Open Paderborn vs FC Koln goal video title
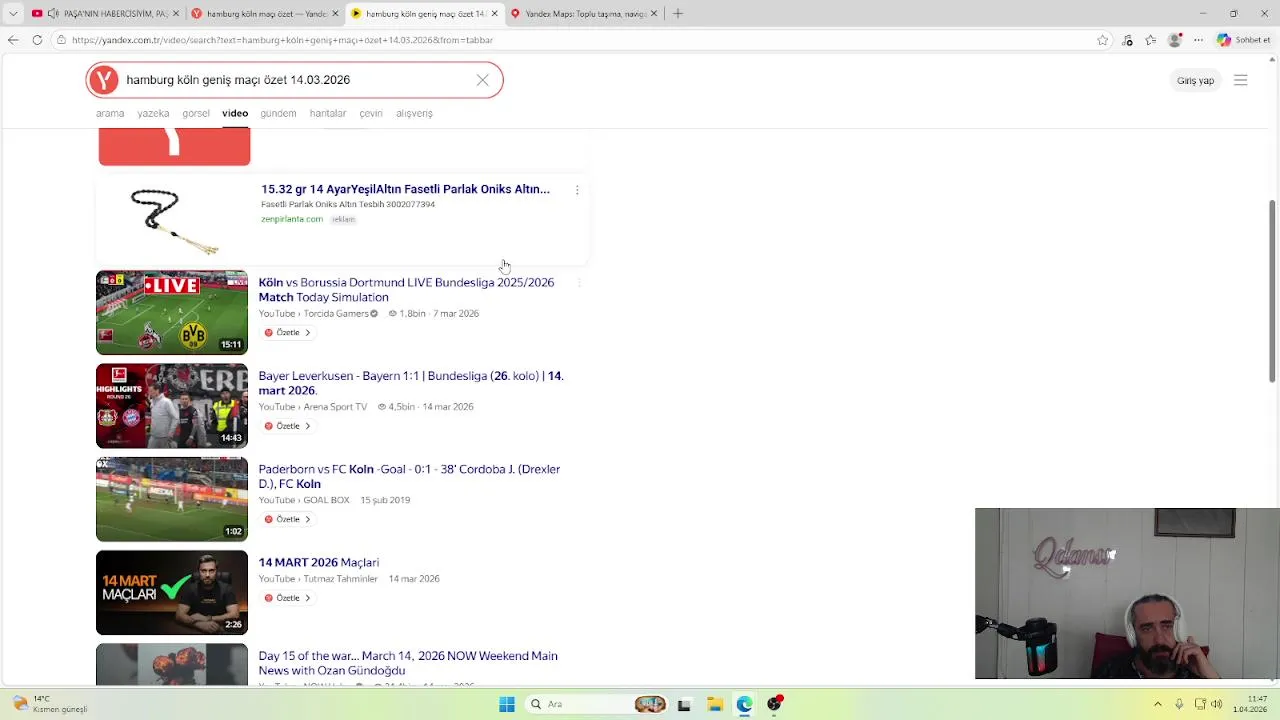This screenshot has height=720, width=1280. click(x=409, y=476)
